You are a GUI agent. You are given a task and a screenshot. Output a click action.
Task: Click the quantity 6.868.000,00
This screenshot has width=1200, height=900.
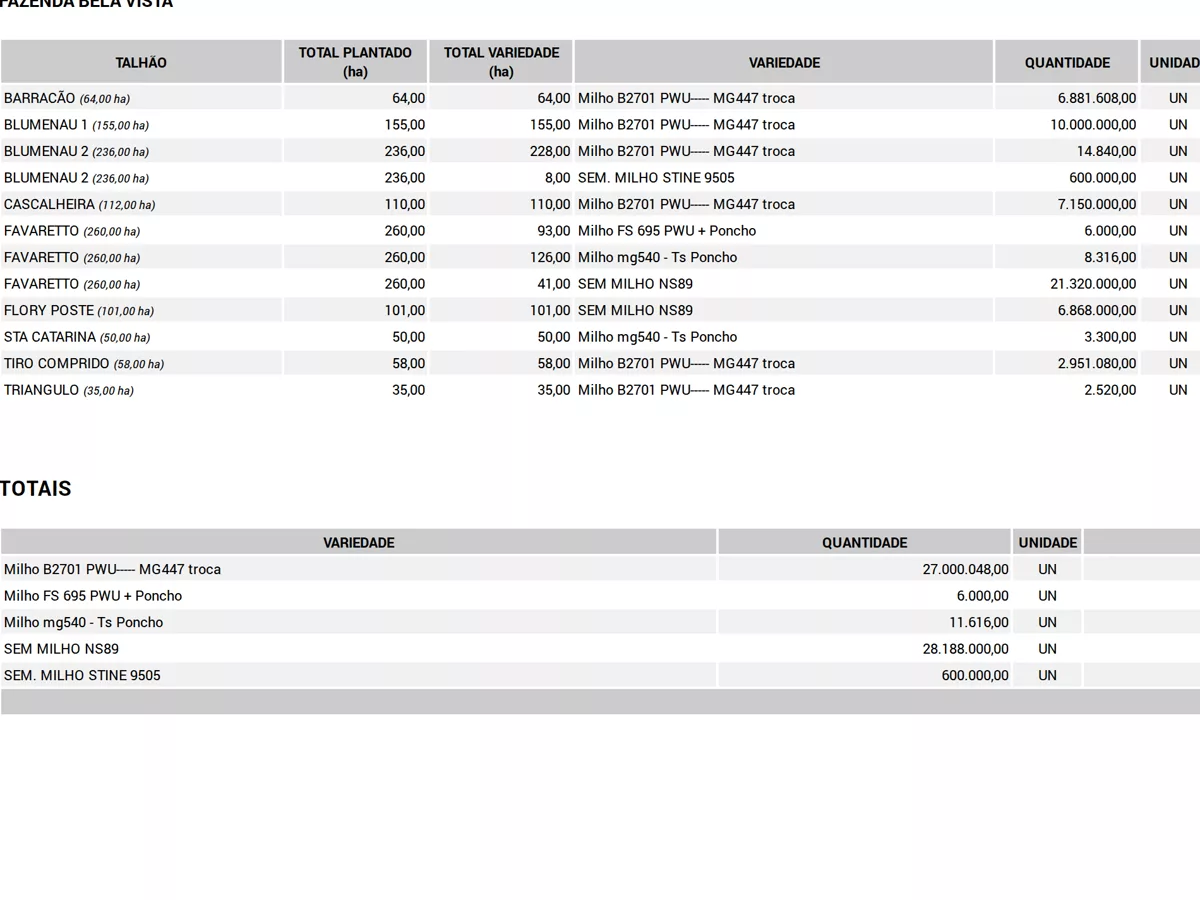point(1097,310)
